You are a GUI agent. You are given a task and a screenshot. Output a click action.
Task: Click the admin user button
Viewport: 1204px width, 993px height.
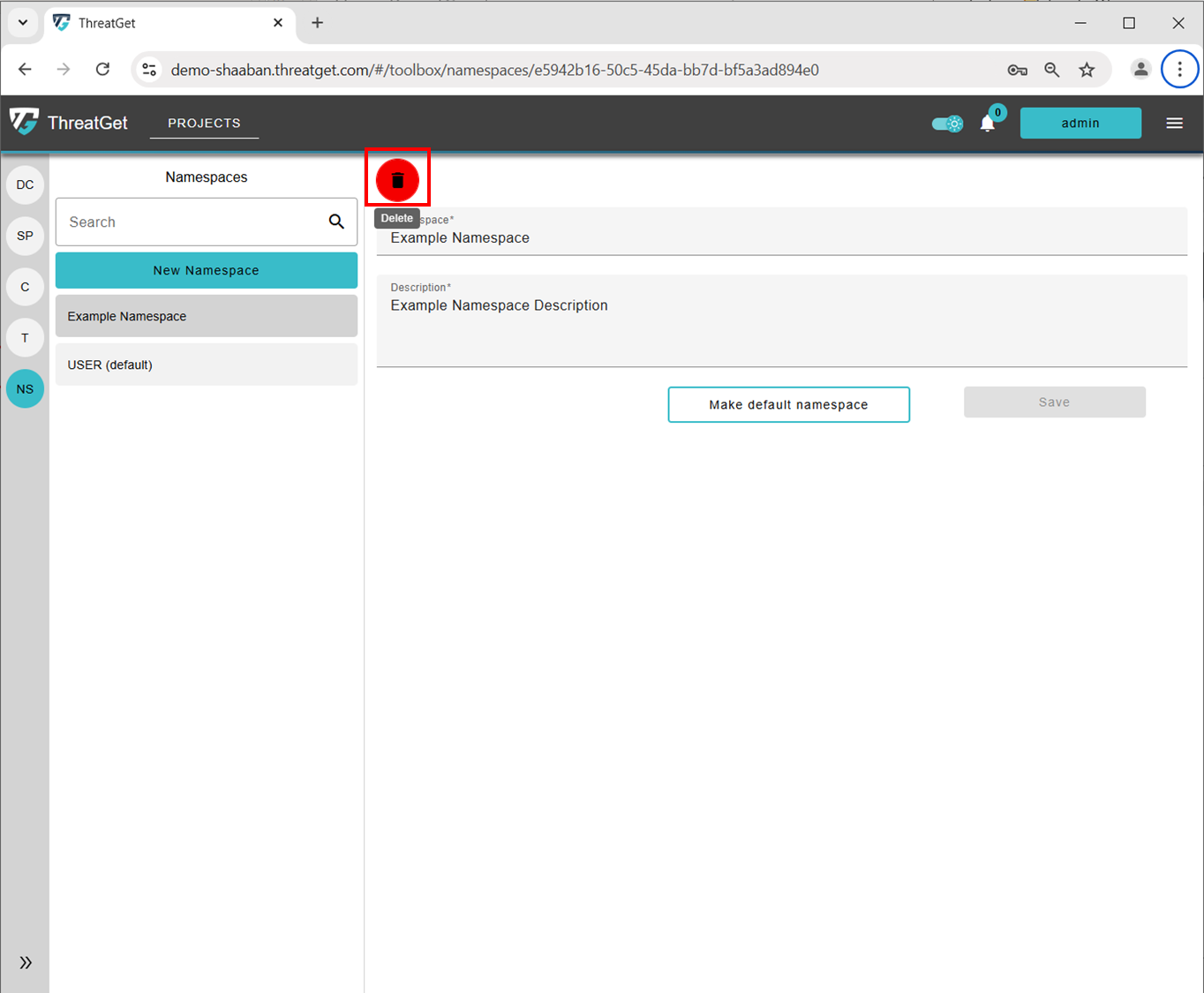click(x=1080, y=124)
